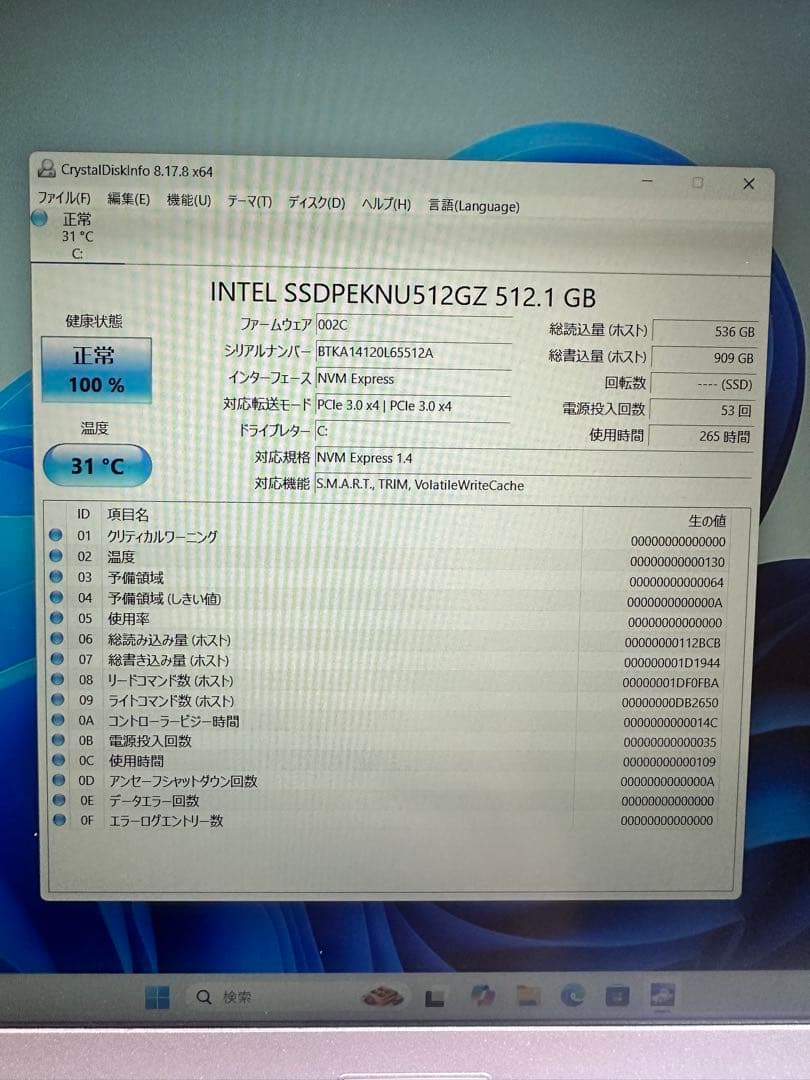
Task: Click the taskbar search box
Action: pos(240,996)
